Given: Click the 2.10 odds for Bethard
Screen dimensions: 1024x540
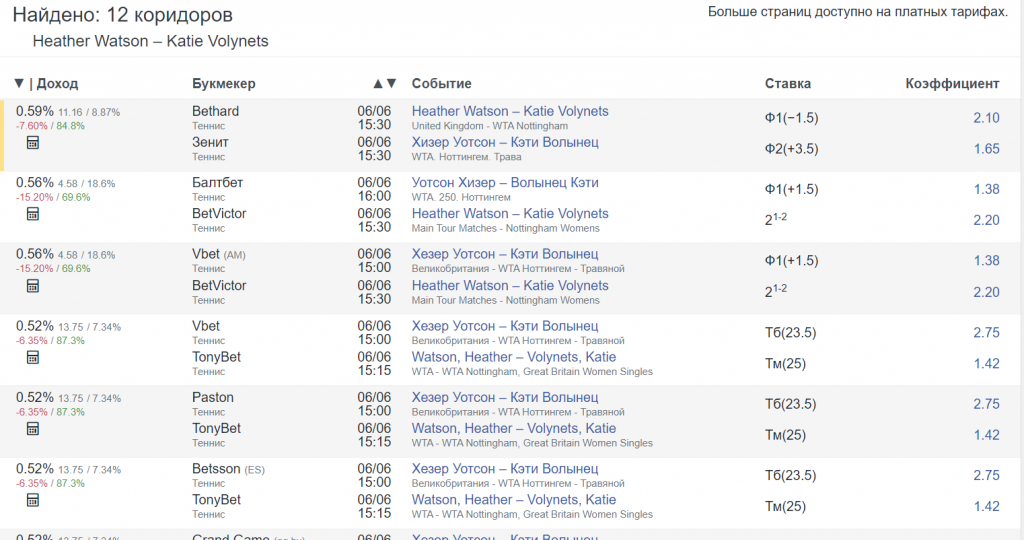Looking at the screenshot, I should click(x=986, y=118).
